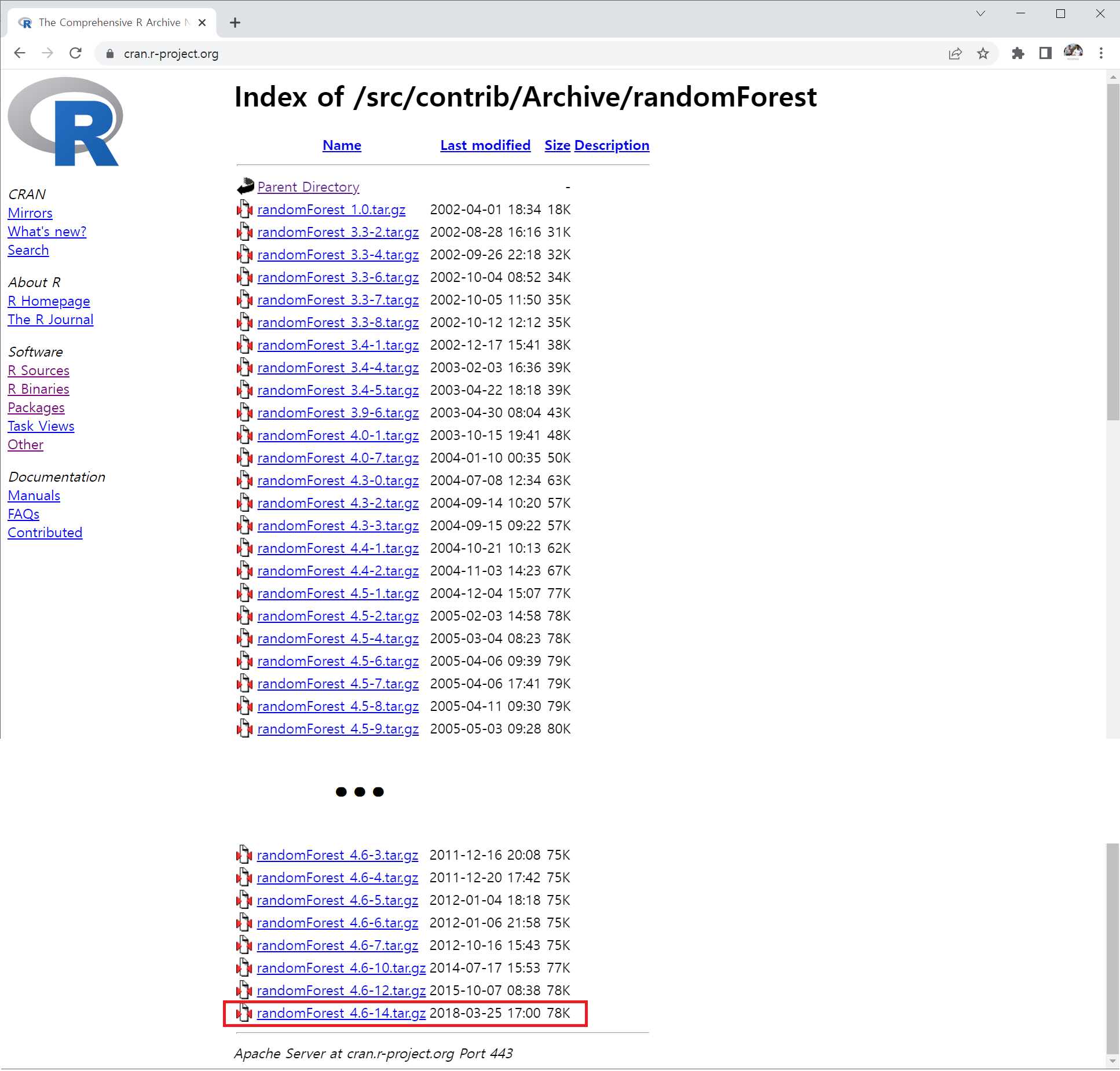Share this page icon
The width and height of the screenshot is (1120, 1071).
click(955, 53)
